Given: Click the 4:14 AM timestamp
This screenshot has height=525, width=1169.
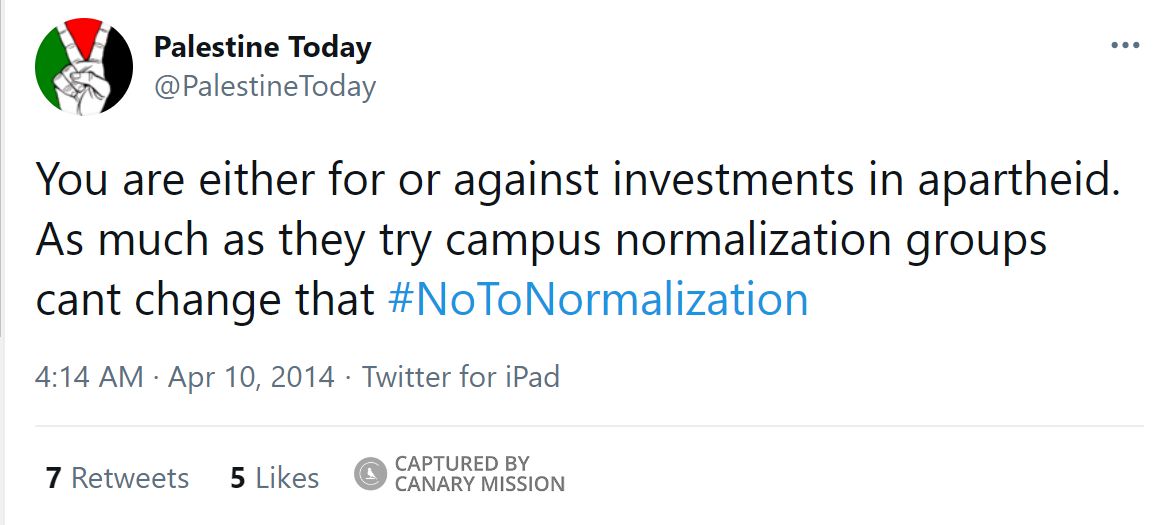Looking at the screenshot, I should click(89, 377).
